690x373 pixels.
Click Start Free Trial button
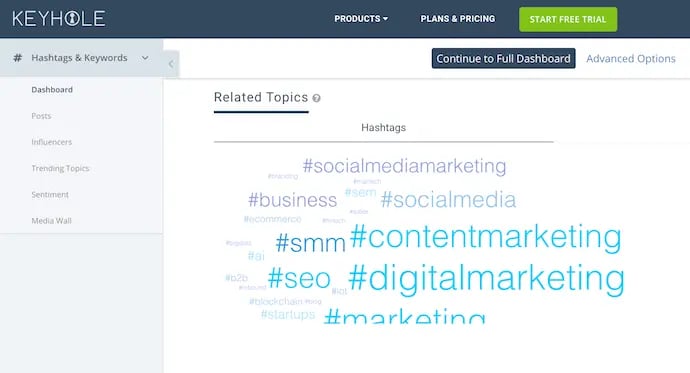click(568, 19)
